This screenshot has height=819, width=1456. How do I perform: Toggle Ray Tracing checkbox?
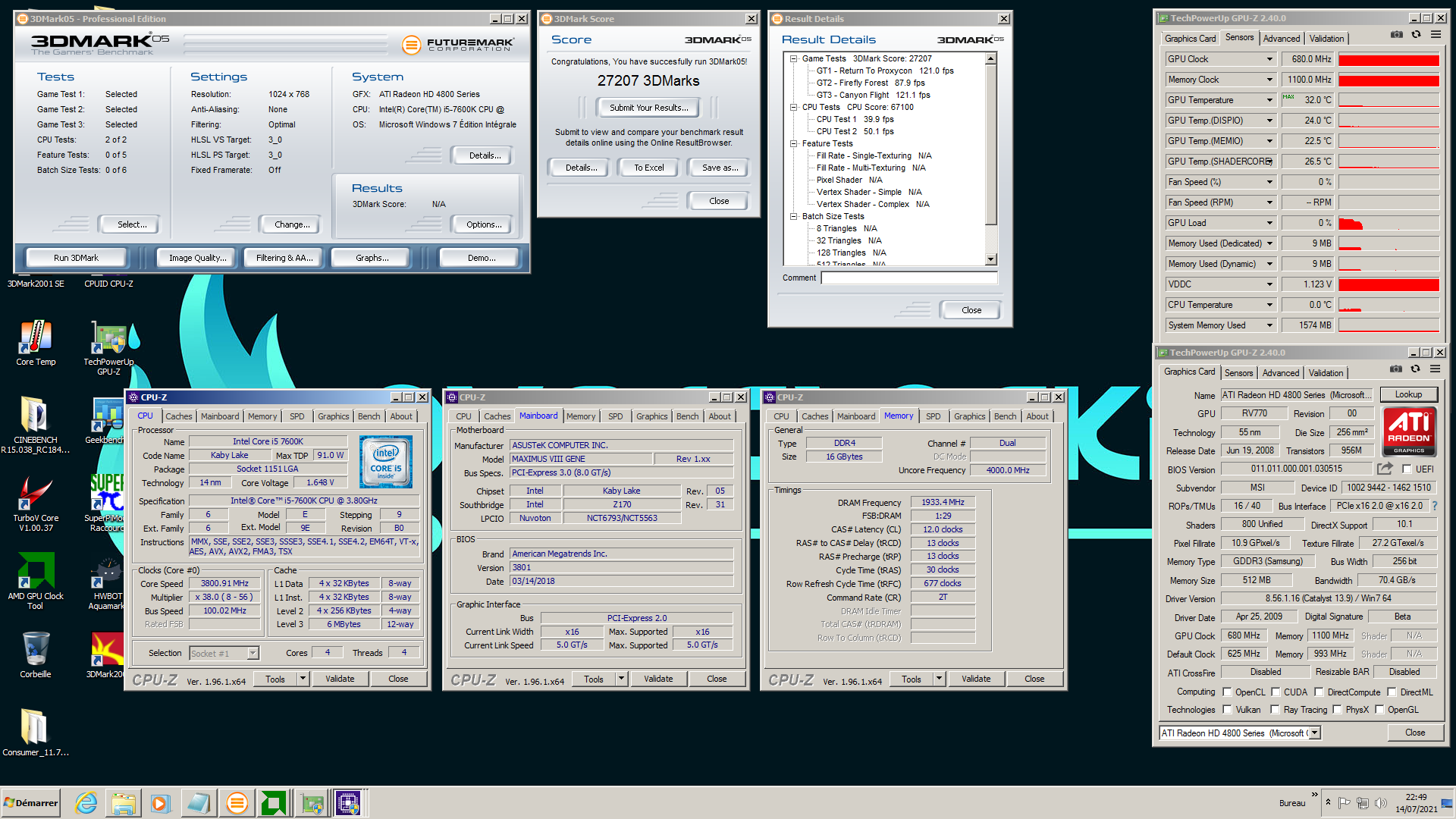tap(1275, 710)
